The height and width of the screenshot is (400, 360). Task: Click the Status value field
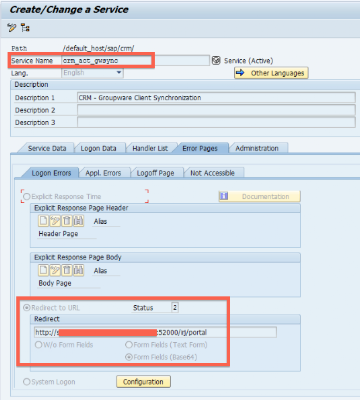(175, 307)
